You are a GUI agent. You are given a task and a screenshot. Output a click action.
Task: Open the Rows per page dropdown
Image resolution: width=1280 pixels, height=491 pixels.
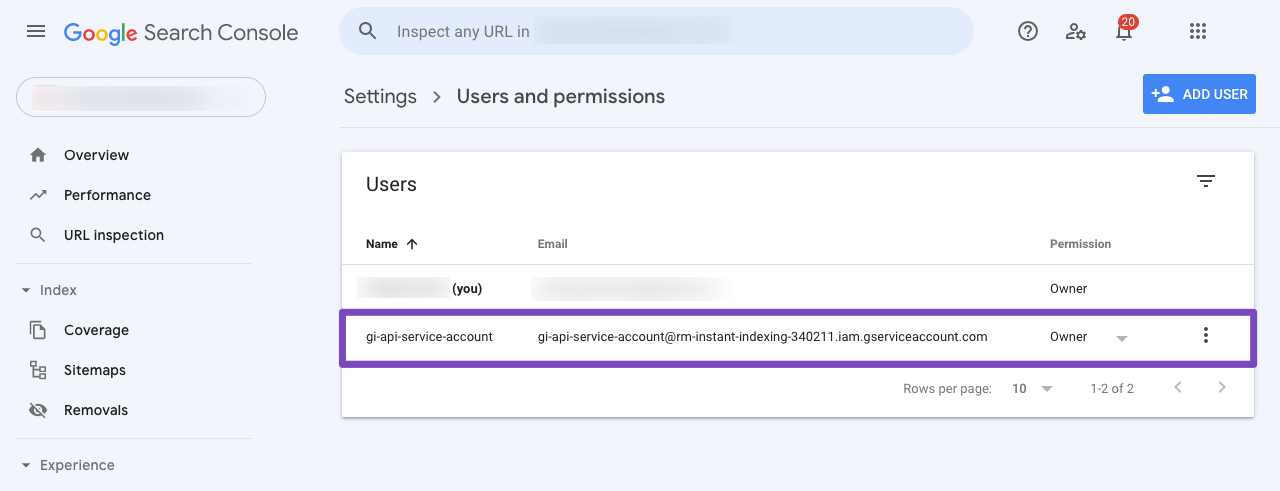click(1033, 389)
